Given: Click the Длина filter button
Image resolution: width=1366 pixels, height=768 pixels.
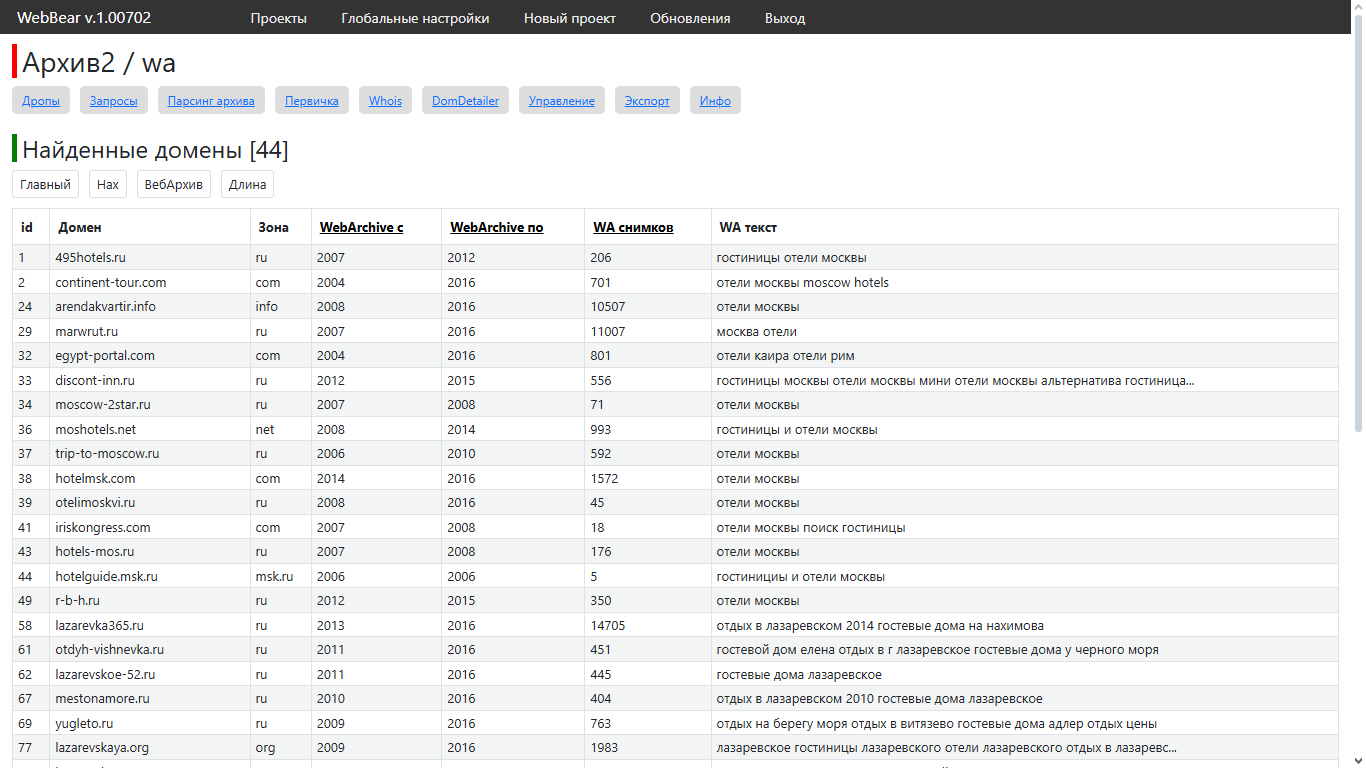Looking at the screenshot, I should coord(247,184).
